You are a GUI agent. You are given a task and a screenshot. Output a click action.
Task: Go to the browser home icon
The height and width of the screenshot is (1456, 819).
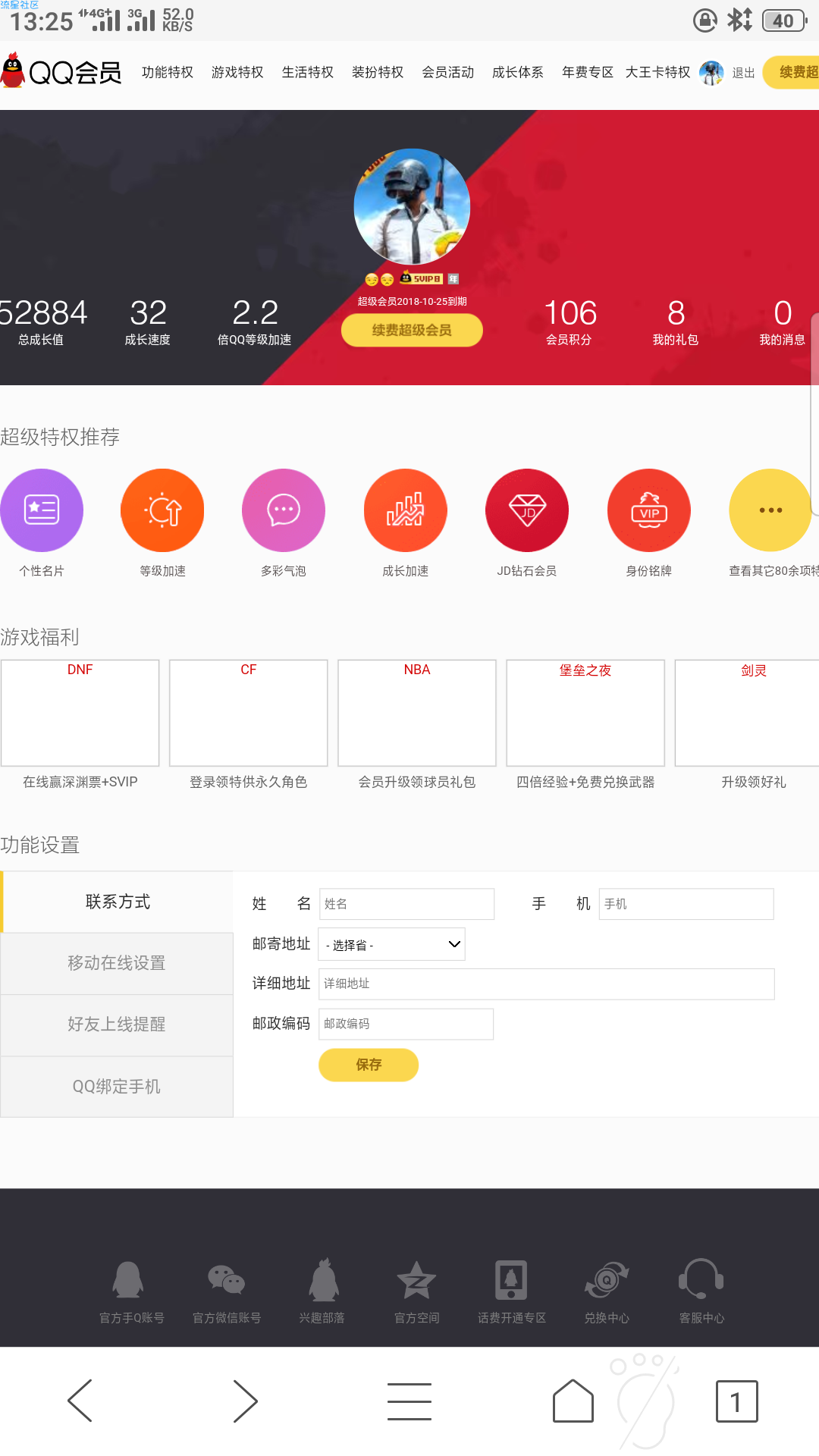(x=573, y=1401)
